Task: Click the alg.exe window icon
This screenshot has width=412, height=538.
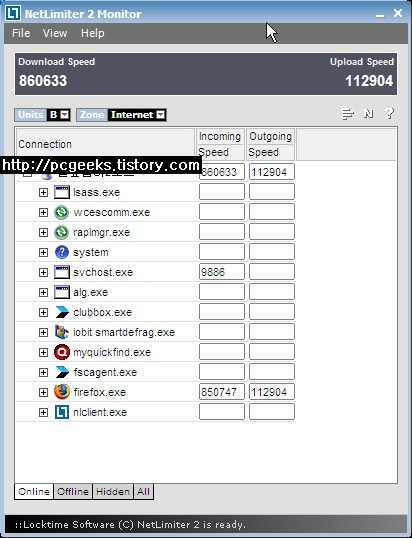Action: (62, 292)
